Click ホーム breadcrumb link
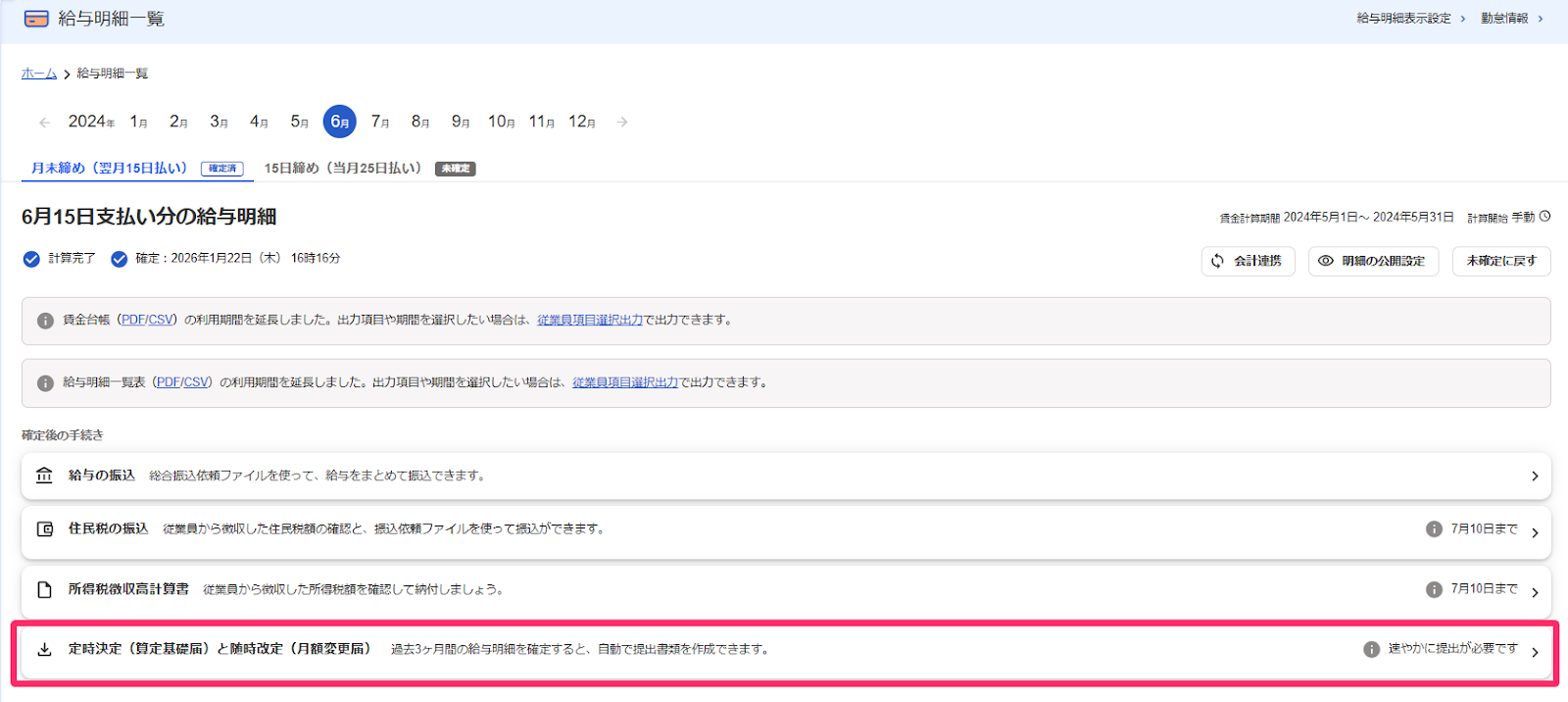1568x702 pixels. point(39,74)
